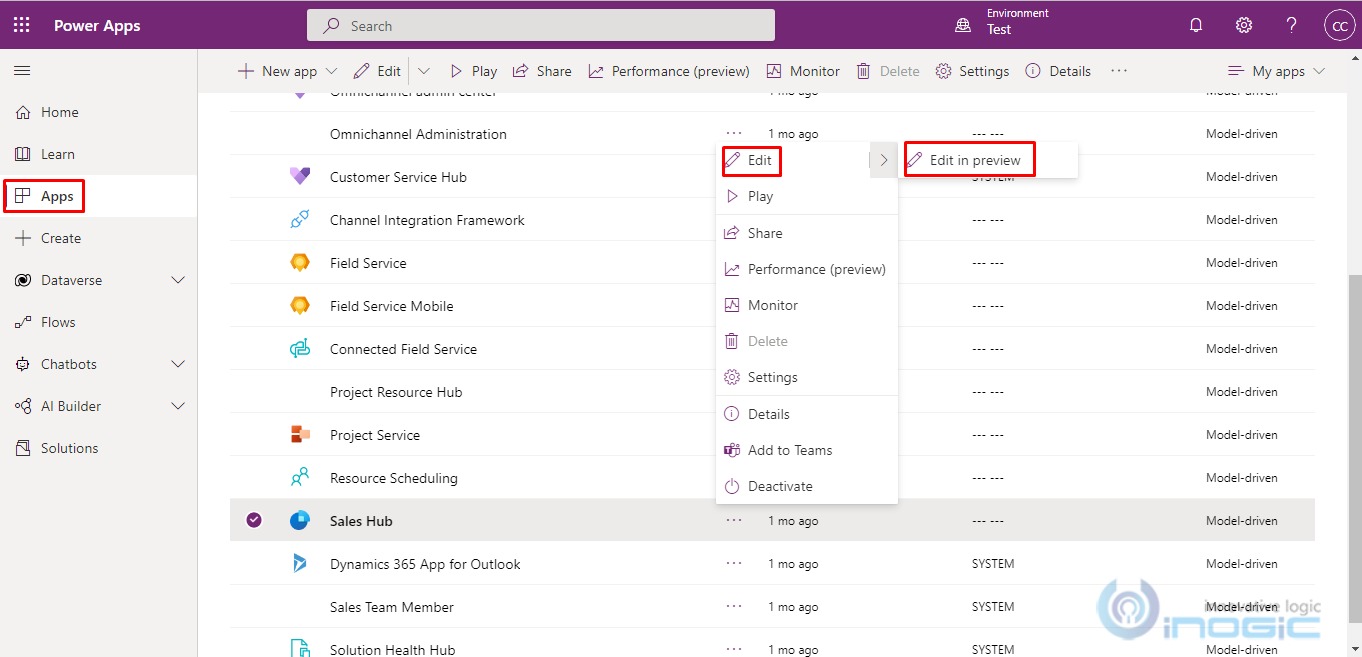Image resolution: width=1362 pixels, height=657 pixels.
Task: Open ellipsis menu for Solution Health Hub row
Action: pyautogui.click(x=734, y=648)
